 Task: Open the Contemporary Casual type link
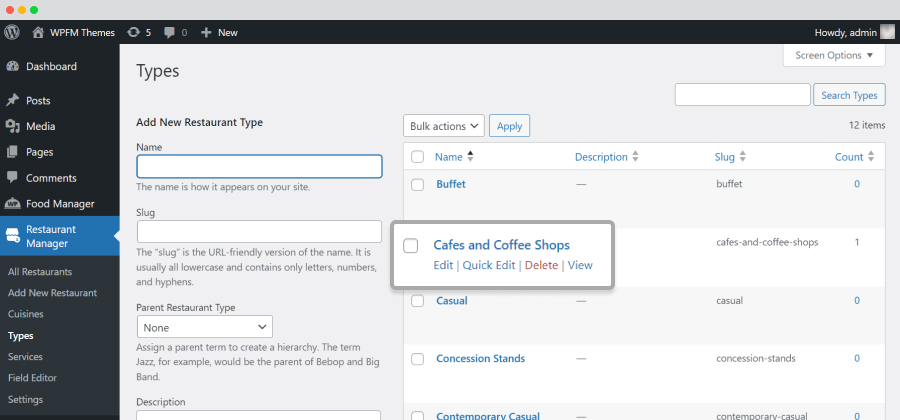pyautogui.click(x=488, y=416)
